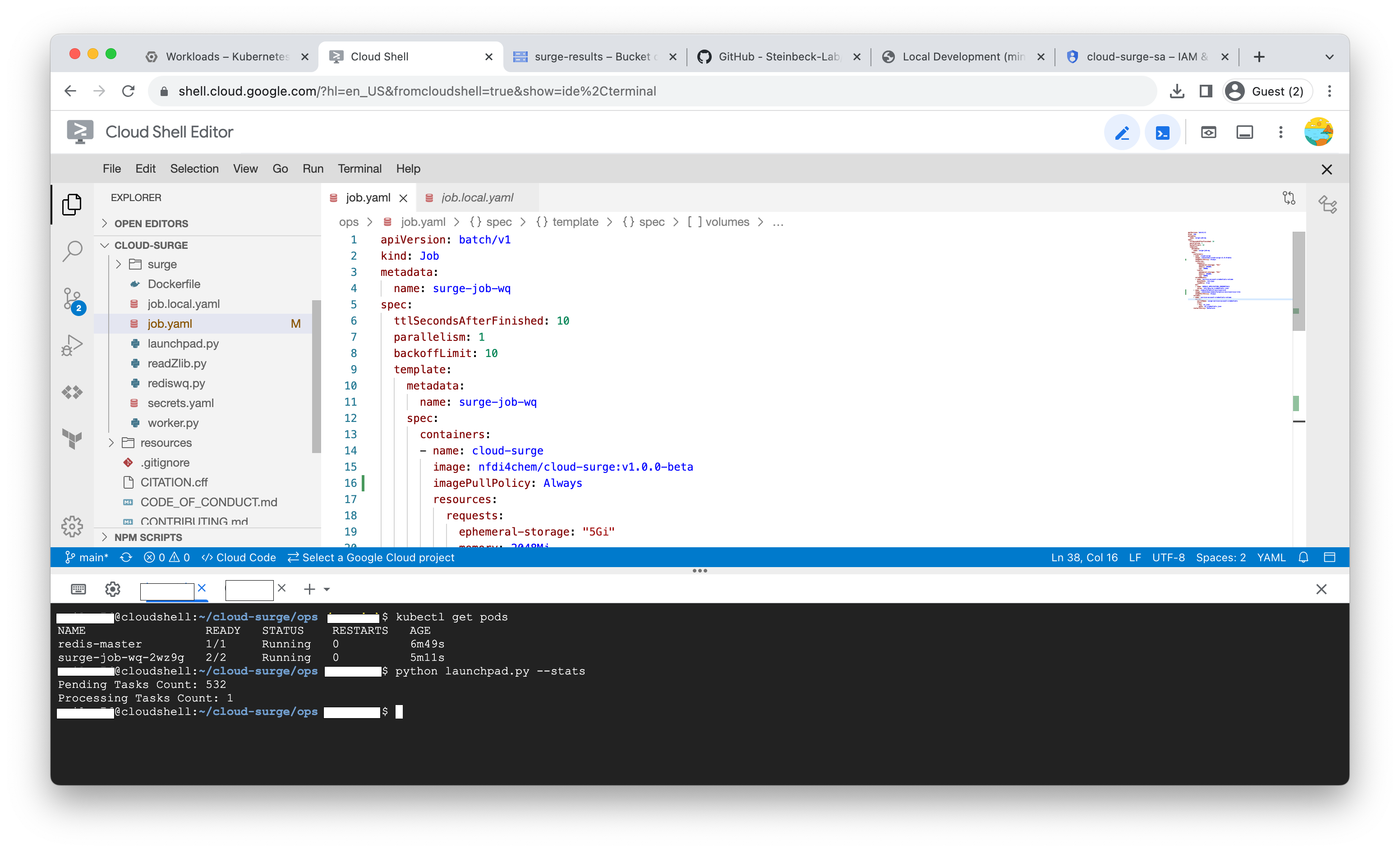Screen dimensions: 1400x852
Task: Click the volumes breadcrumb segment
Action: [718, 222]
